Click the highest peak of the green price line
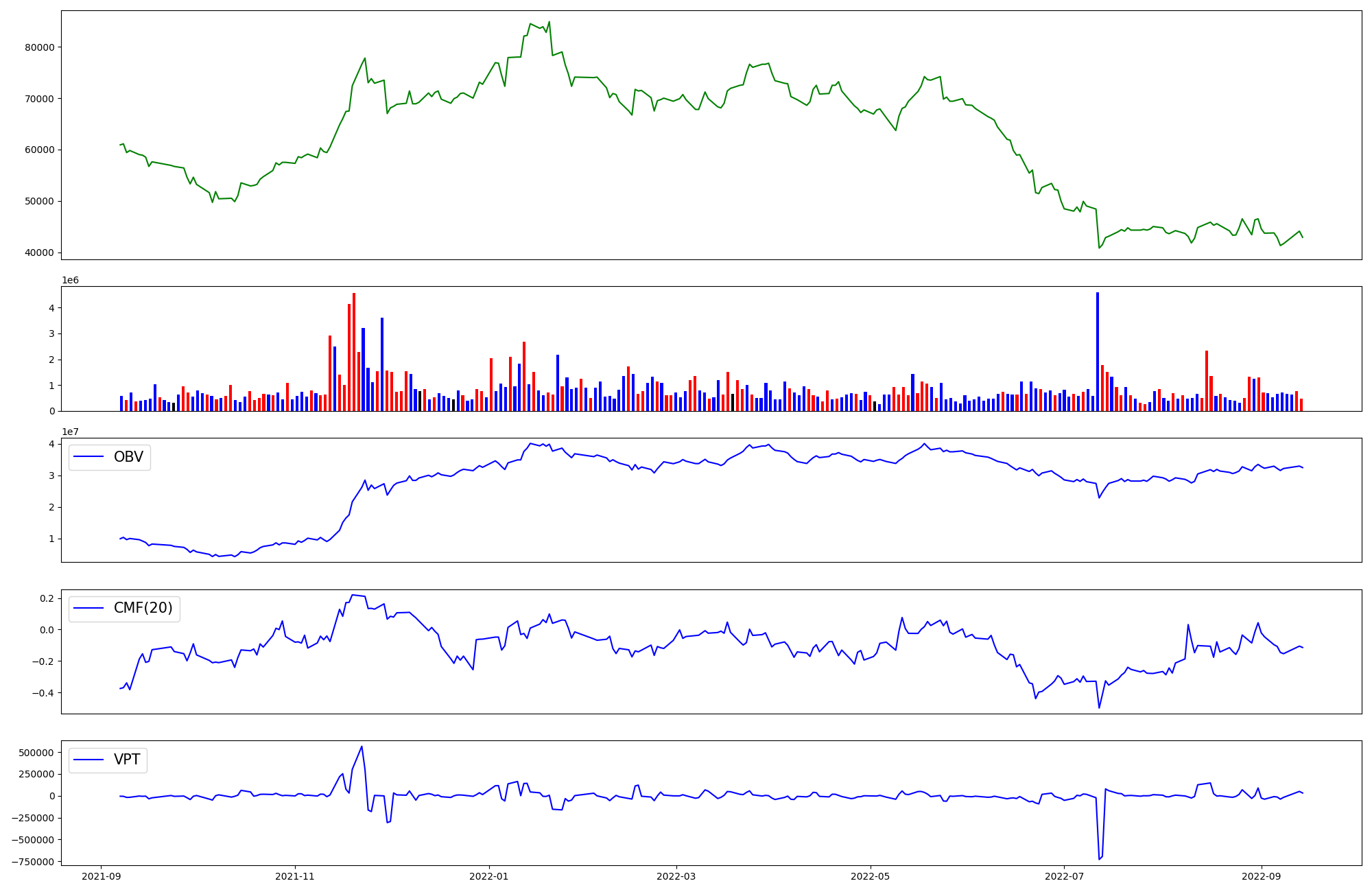 click(x=549, y=23)
